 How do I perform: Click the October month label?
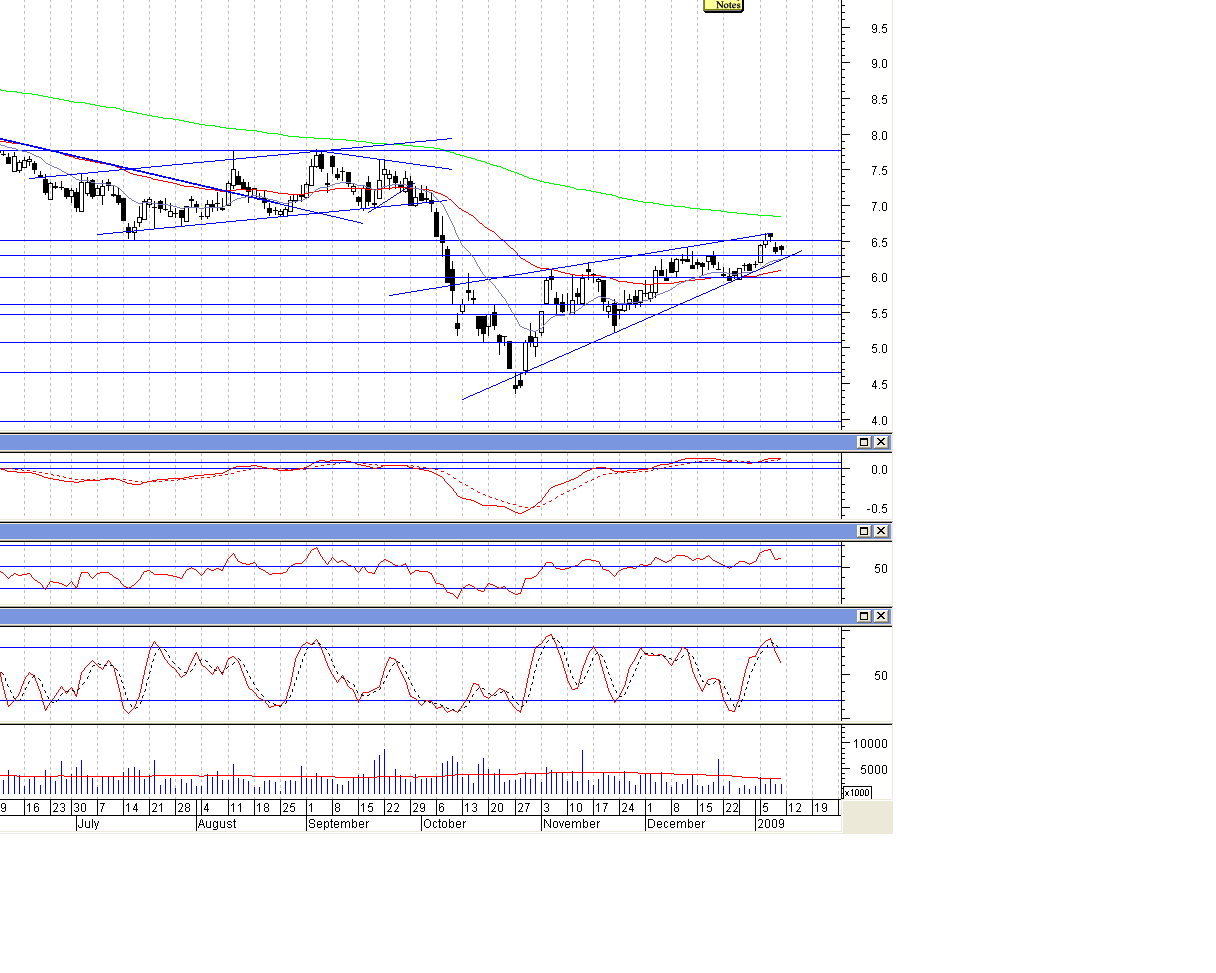[x=445, y=824]
